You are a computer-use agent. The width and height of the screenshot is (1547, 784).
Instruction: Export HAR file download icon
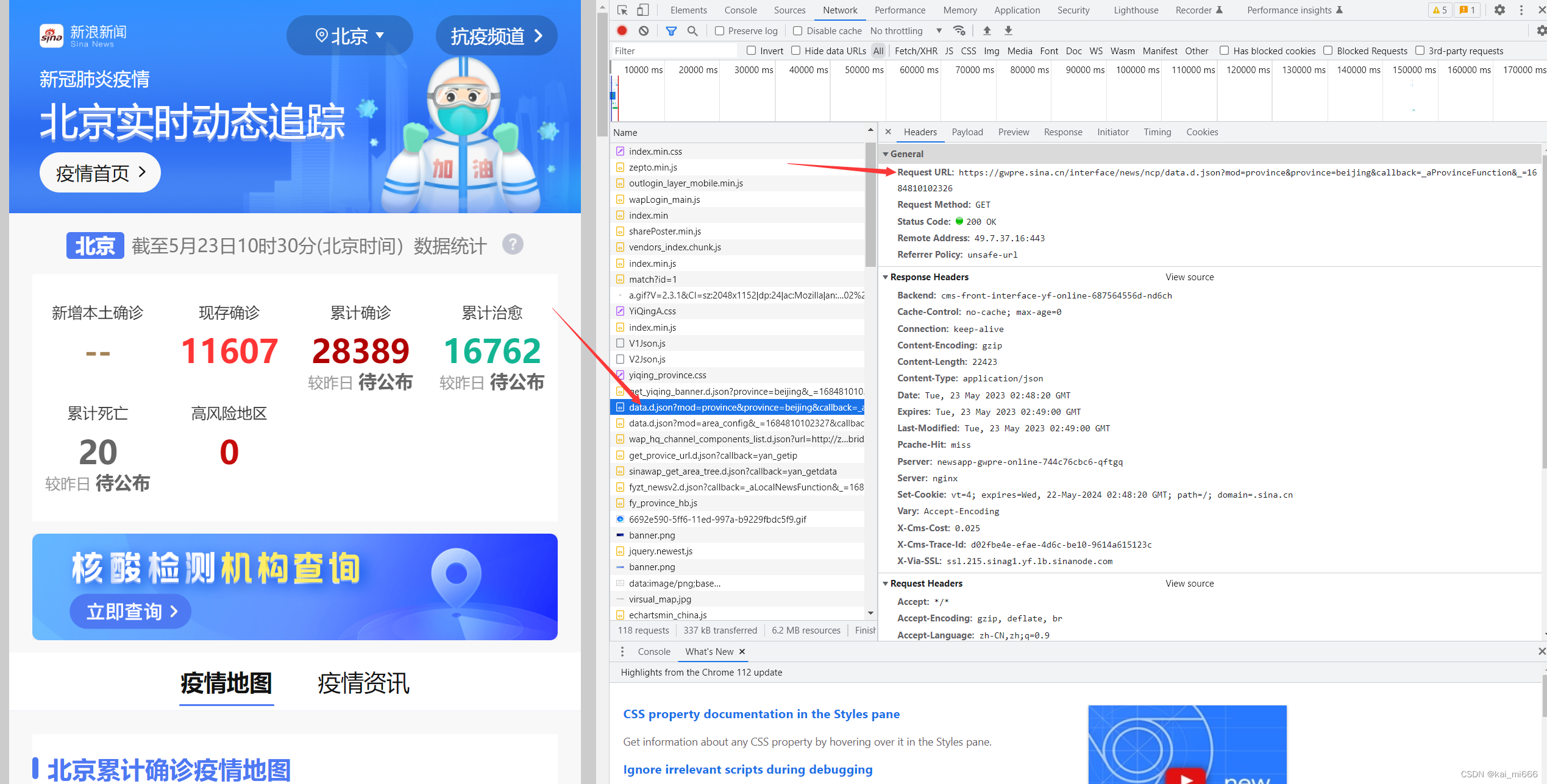point(1008,30)
